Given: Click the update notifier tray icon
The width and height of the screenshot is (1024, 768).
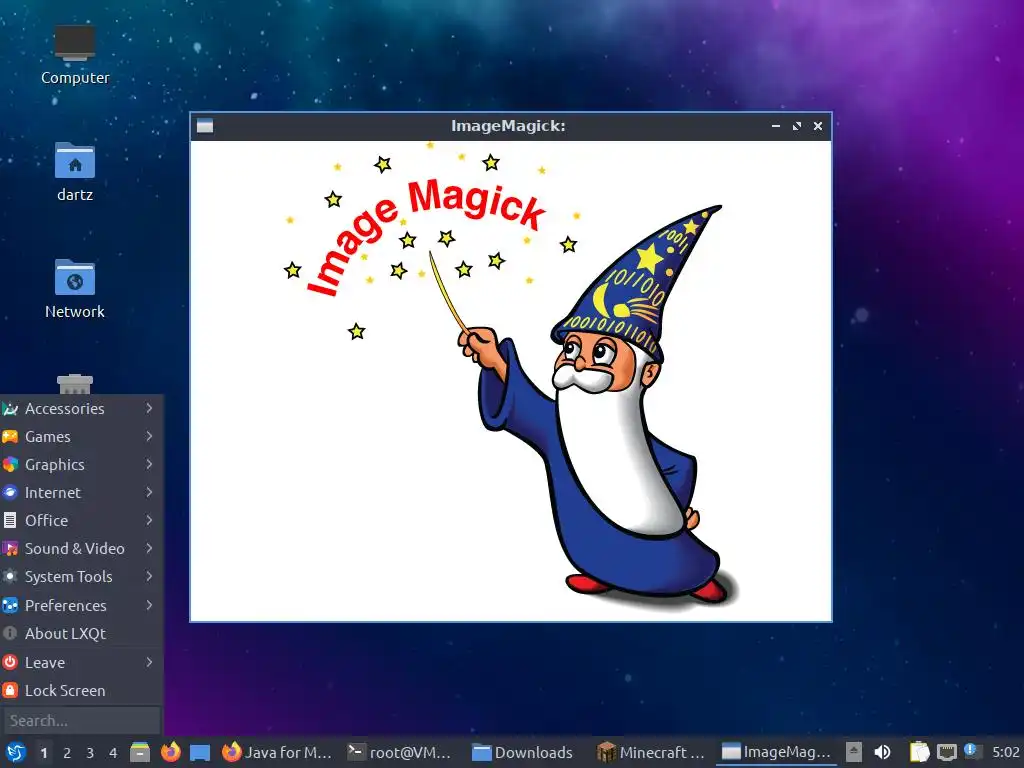Looking at the screenshot, I should point(972,751).
